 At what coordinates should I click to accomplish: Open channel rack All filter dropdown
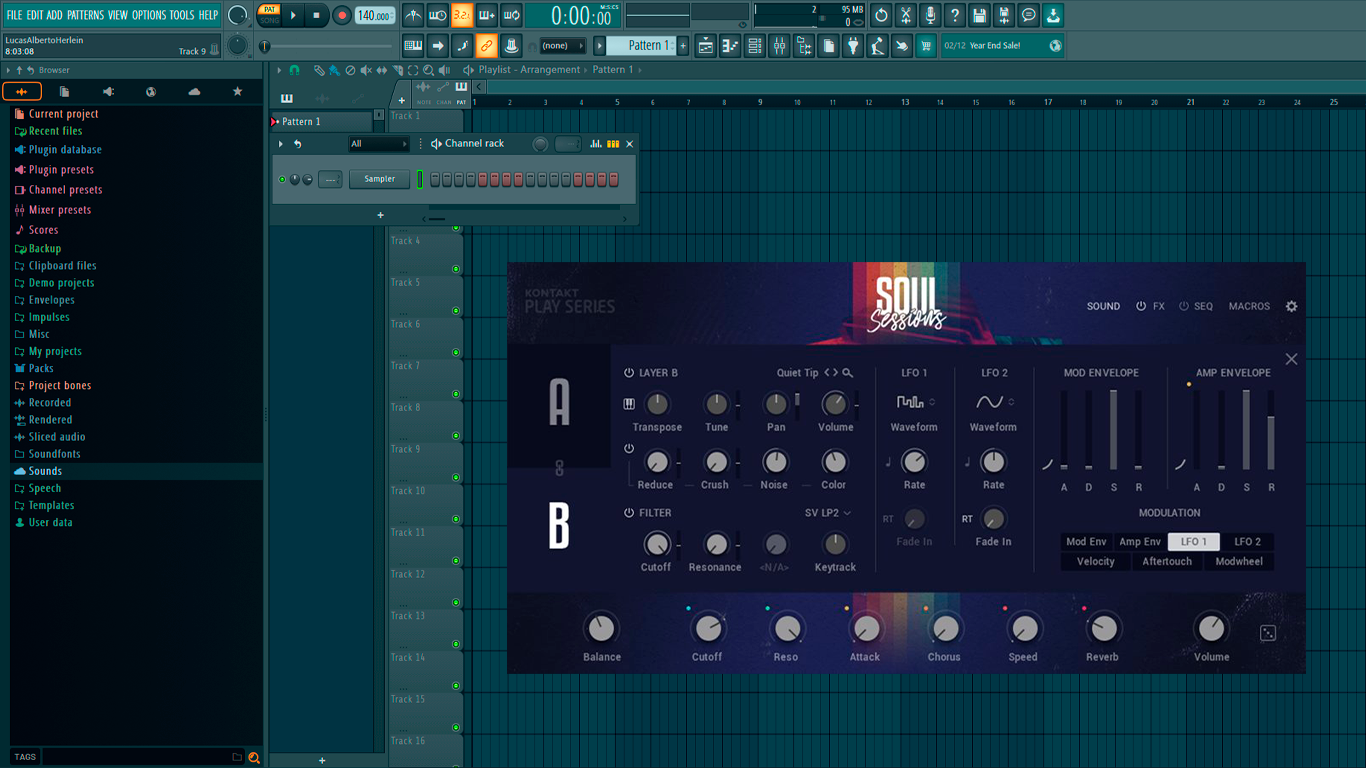tap(378, 144)
